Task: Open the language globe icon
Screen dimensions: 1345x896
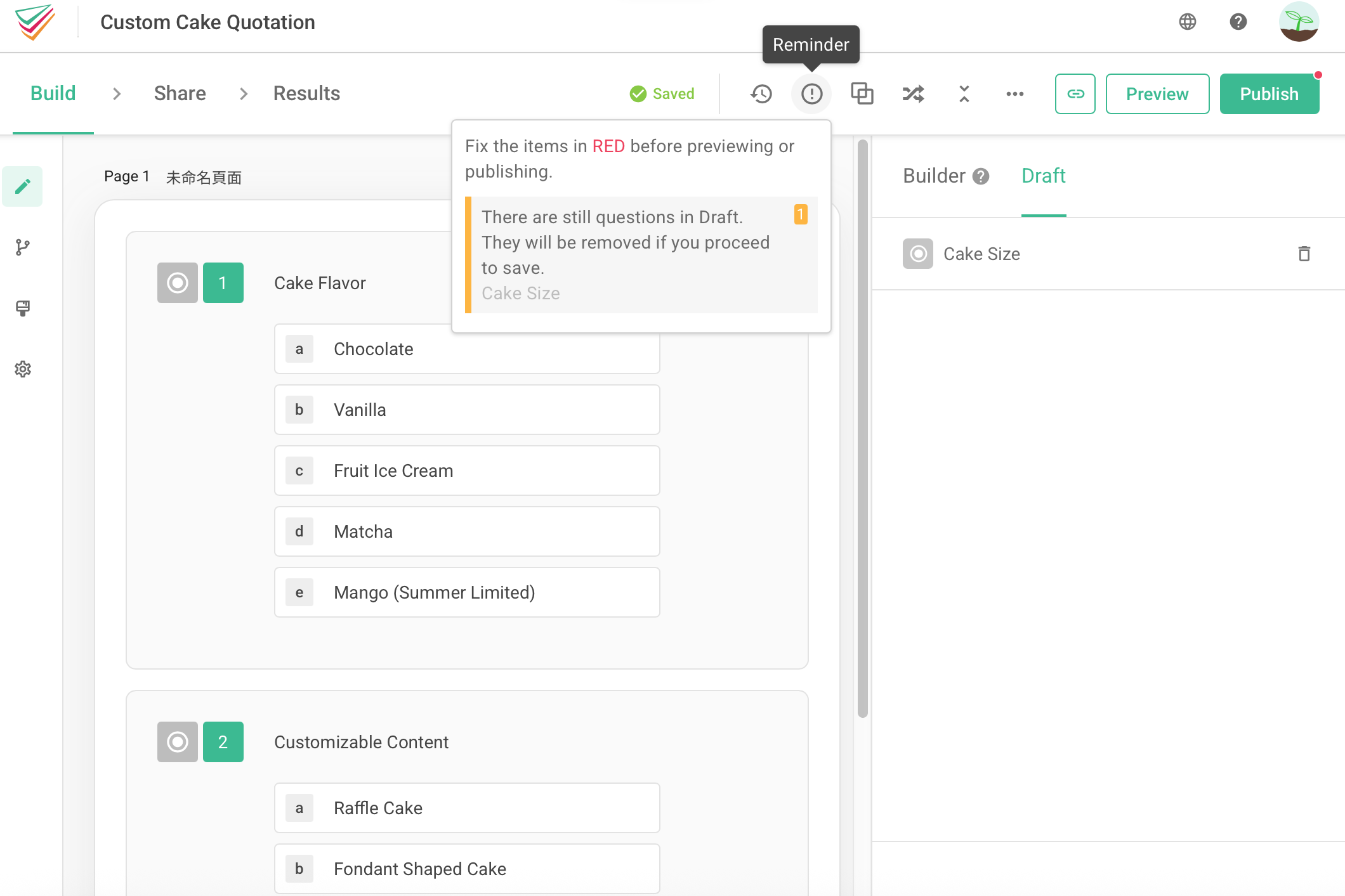Action: (1187, 22)
